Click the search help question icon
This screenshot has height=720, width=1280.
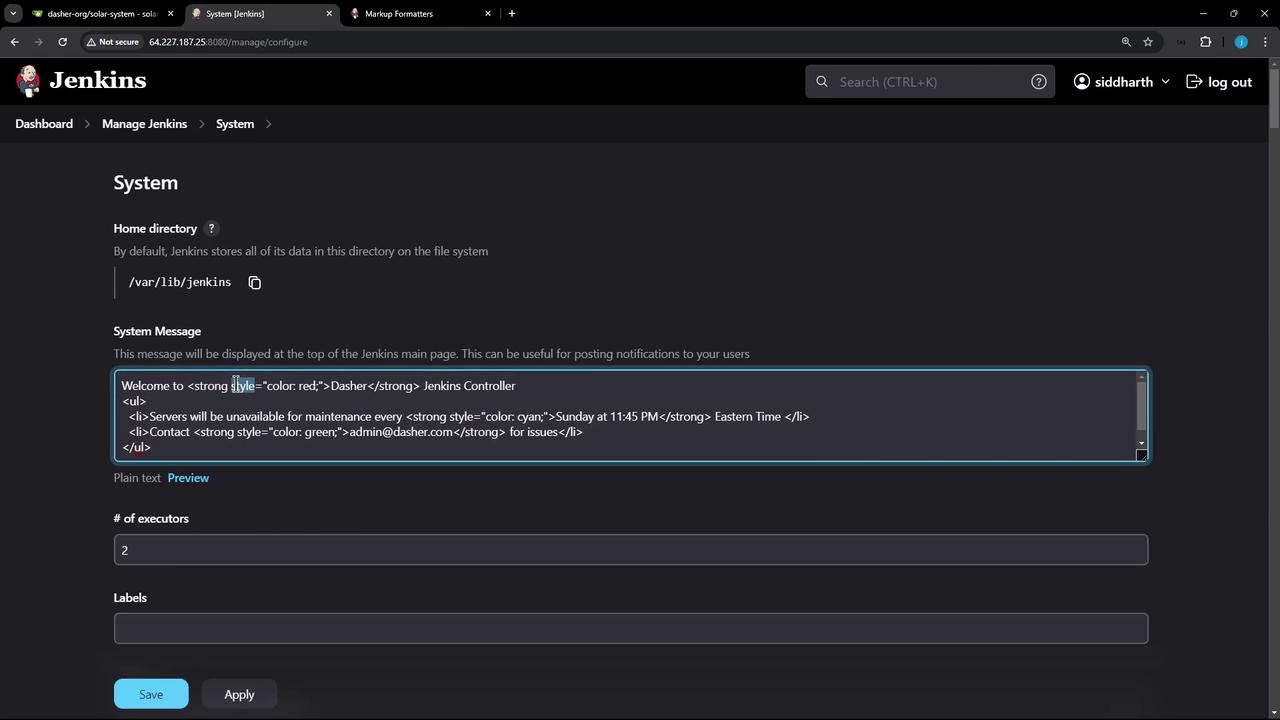point(1039,82)
